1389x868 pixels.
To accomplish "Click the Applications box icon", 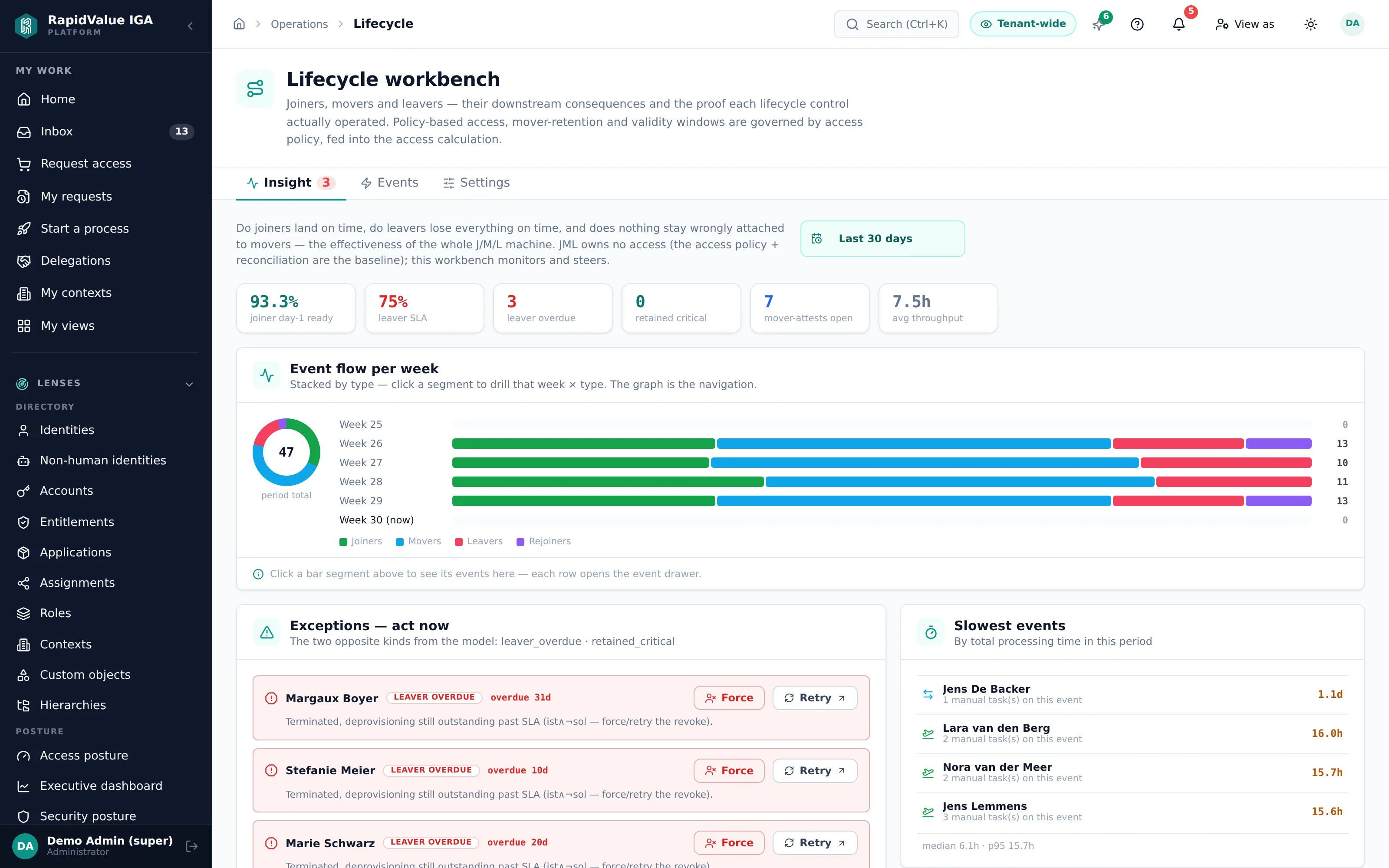I will 23,552.
